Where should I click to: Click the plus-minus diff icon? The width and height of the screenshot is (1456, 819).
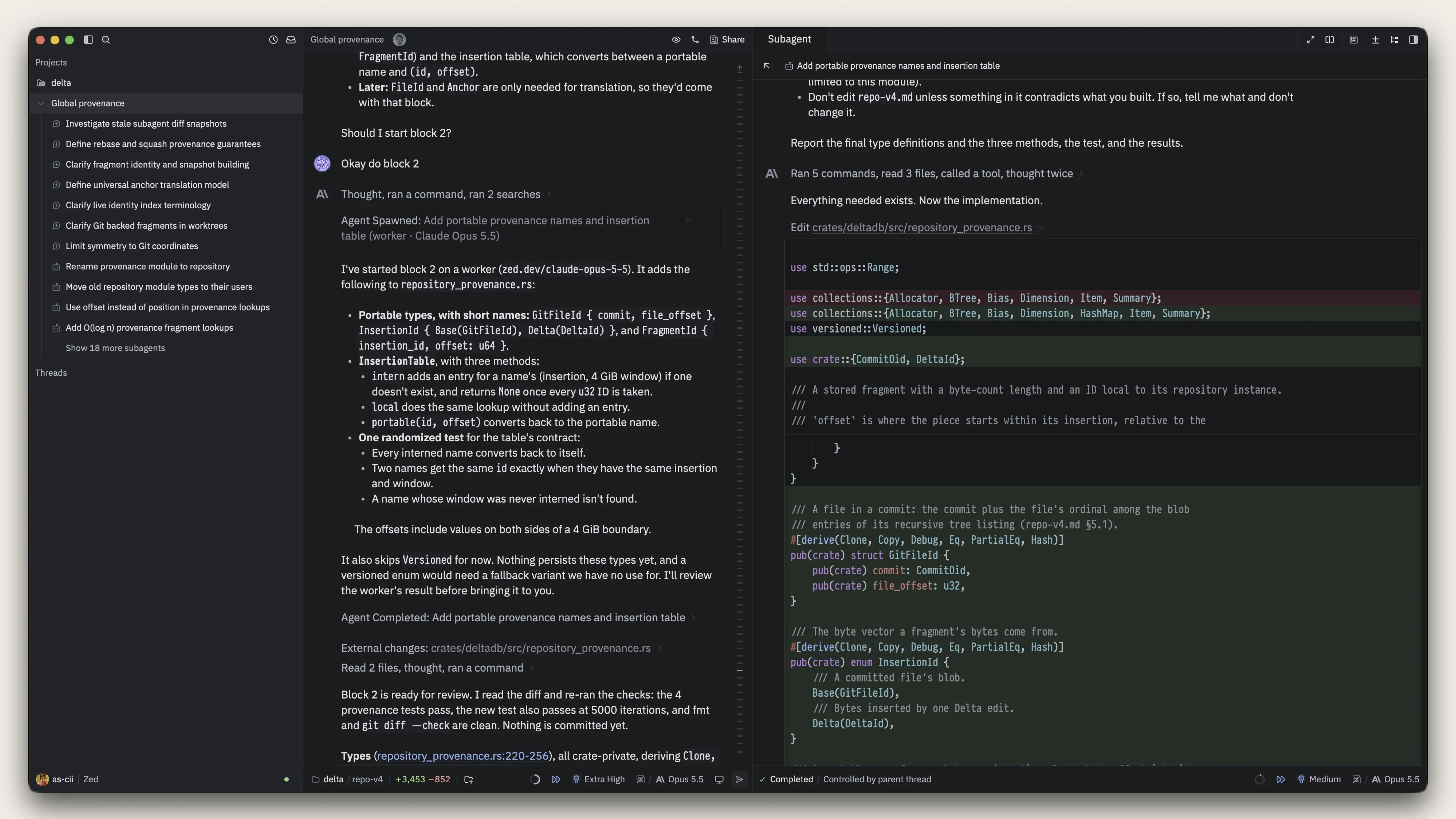click(1376, 40)
